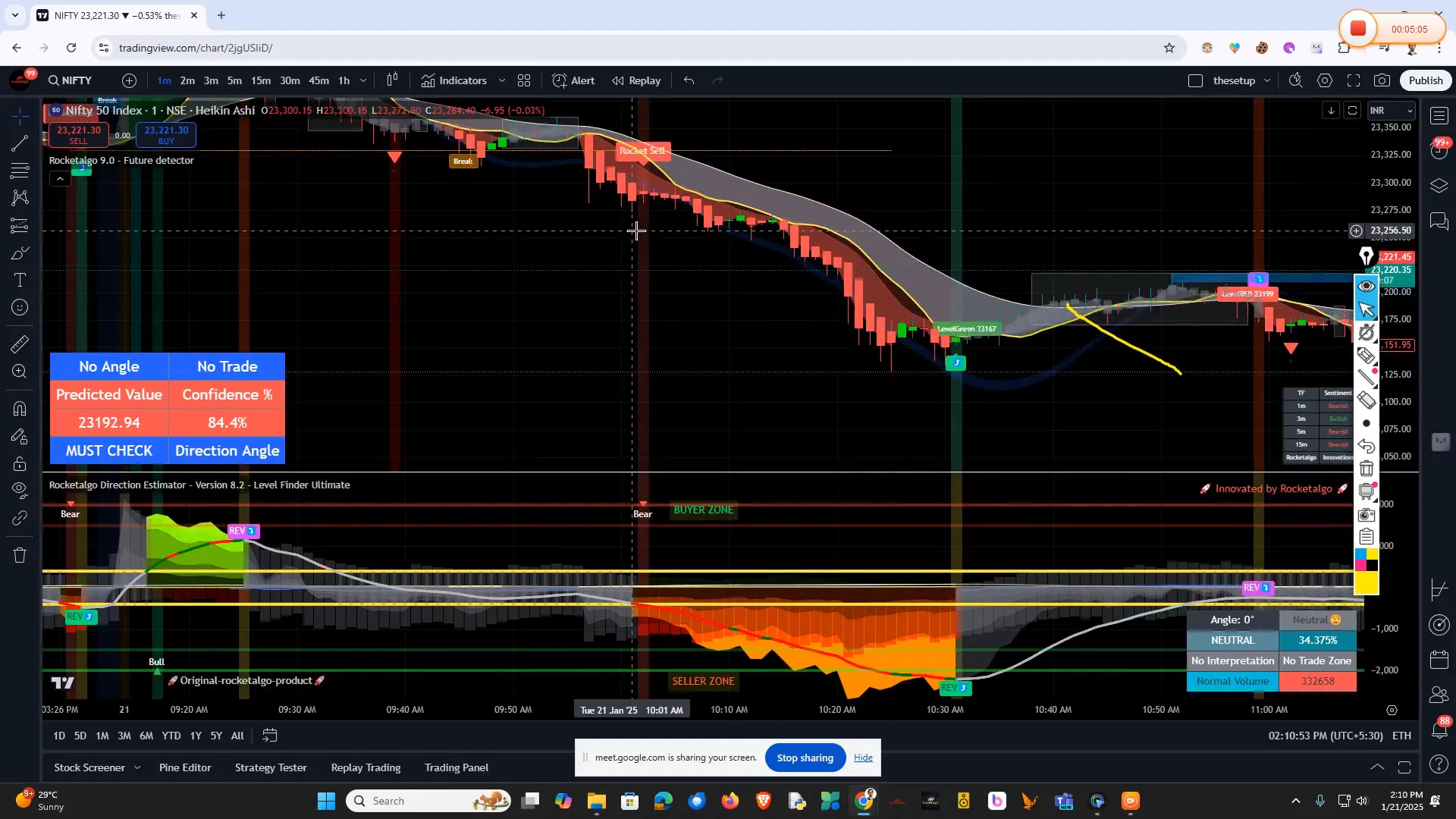Select the NIFTY browser tab
The height and width of the screenshot is (819, 1456).
click(118, 15)
